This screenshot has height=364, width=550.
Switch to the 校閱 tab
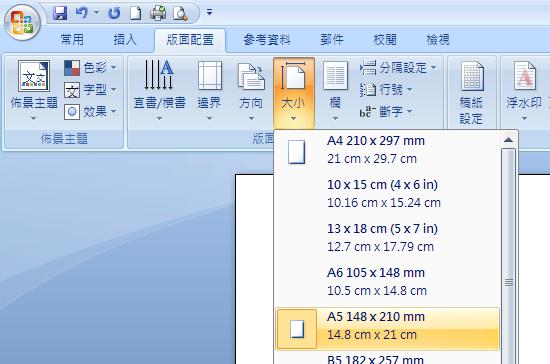pos(385,39)
